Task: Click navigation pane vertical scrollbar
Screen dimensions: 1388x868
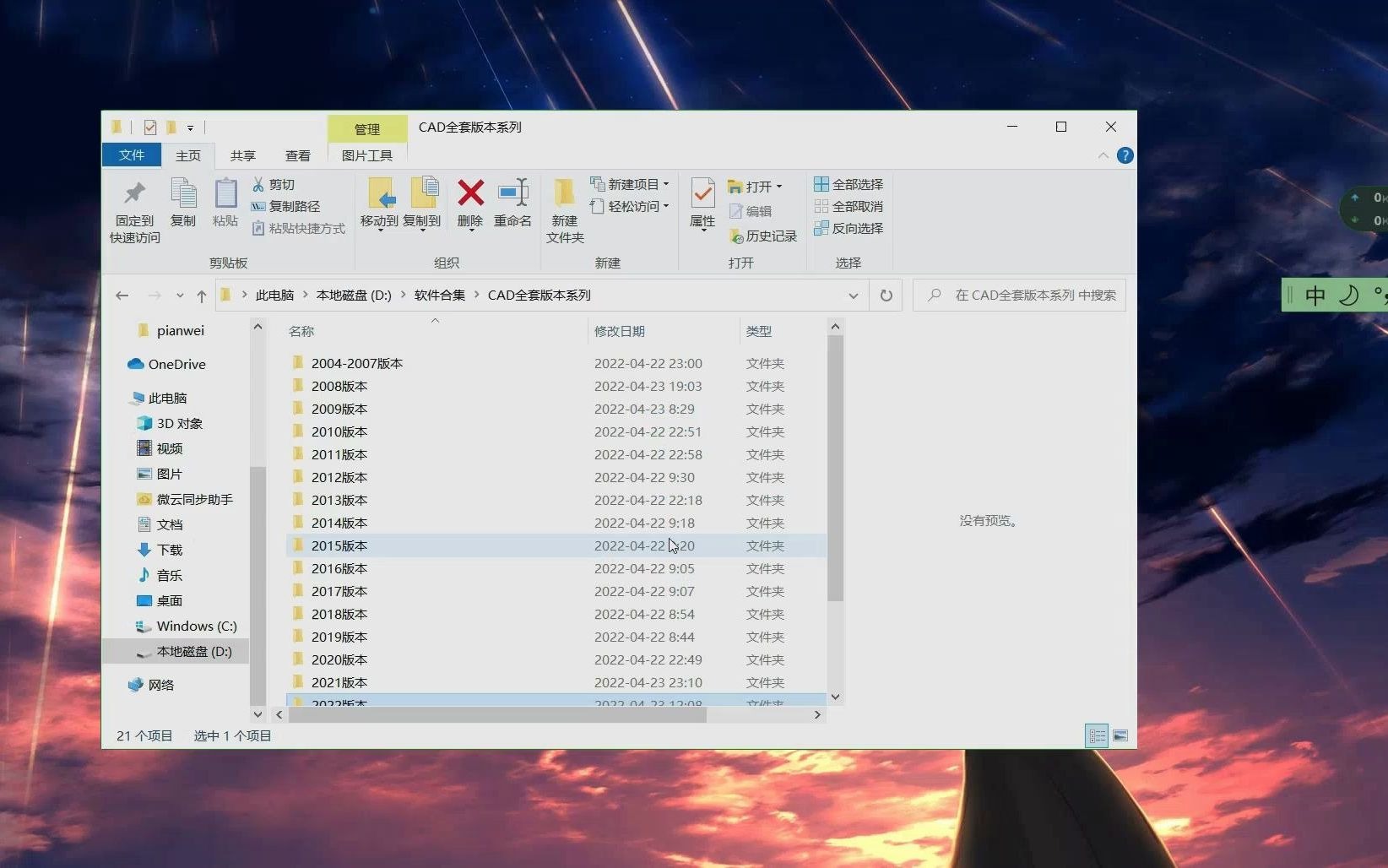Action: click(258, 585)
